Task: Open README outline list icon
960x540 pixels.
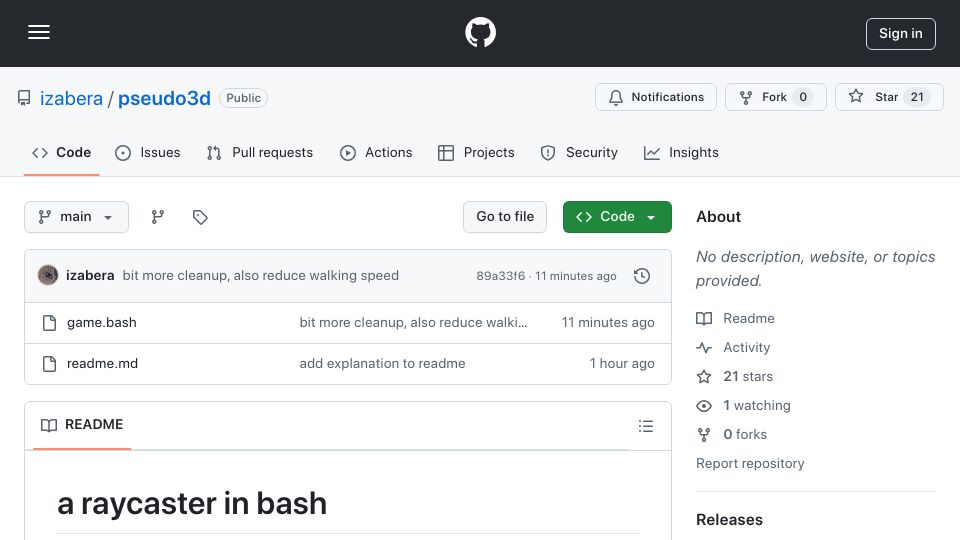Action: point(646,426)
